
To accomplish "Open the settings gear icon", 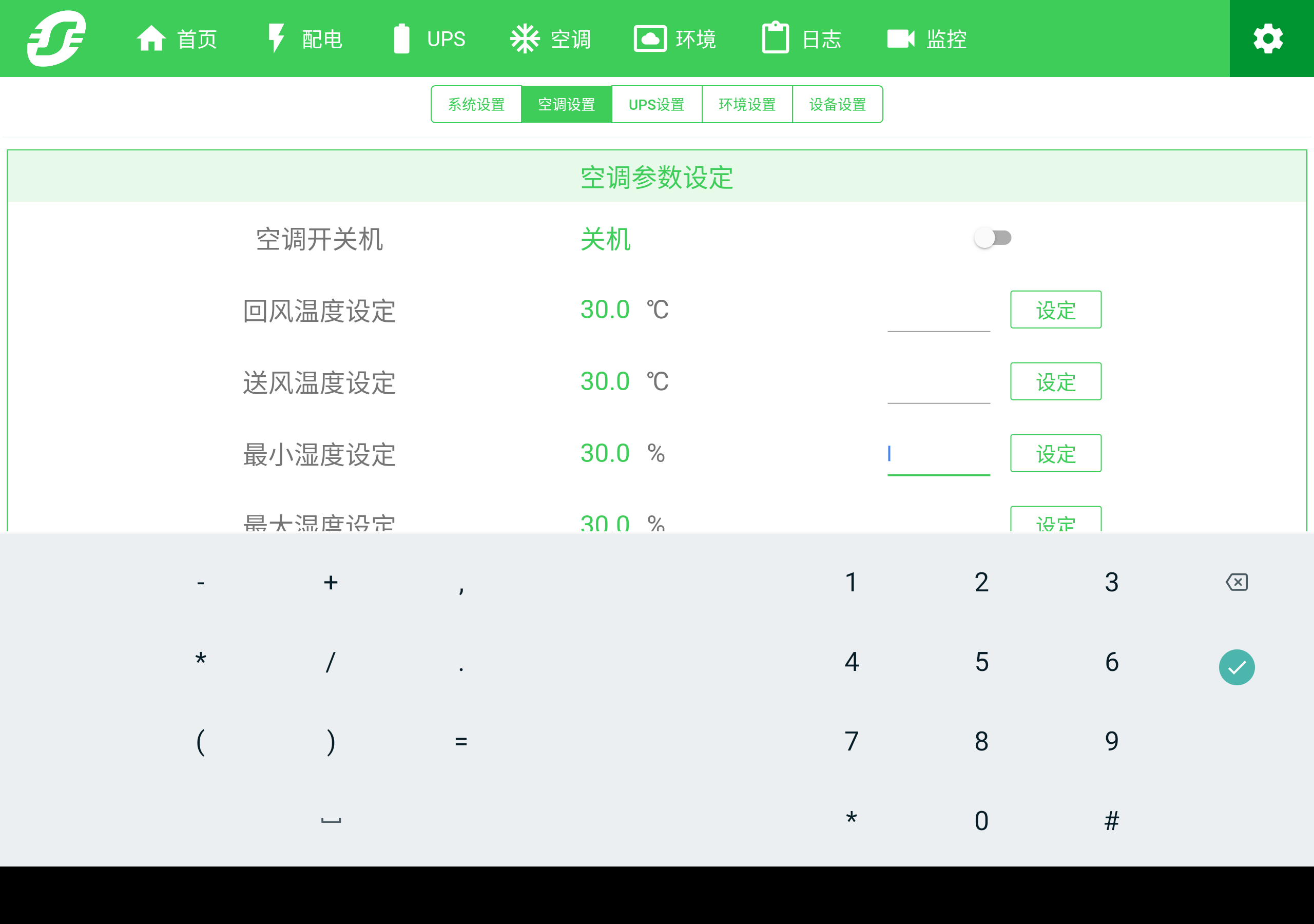I will tap(1268, 38).
